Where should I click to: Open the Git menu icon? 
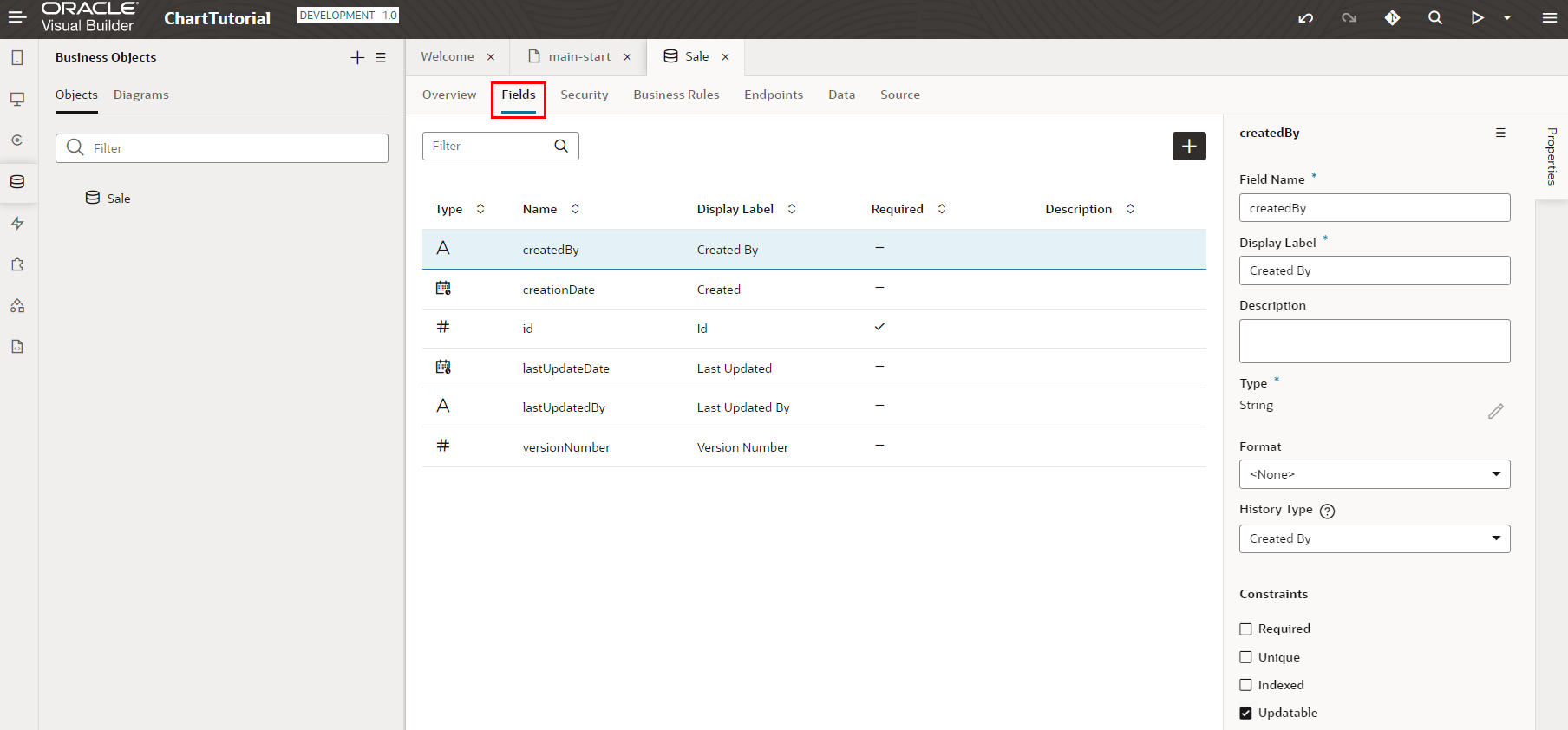click(1392, 18)
